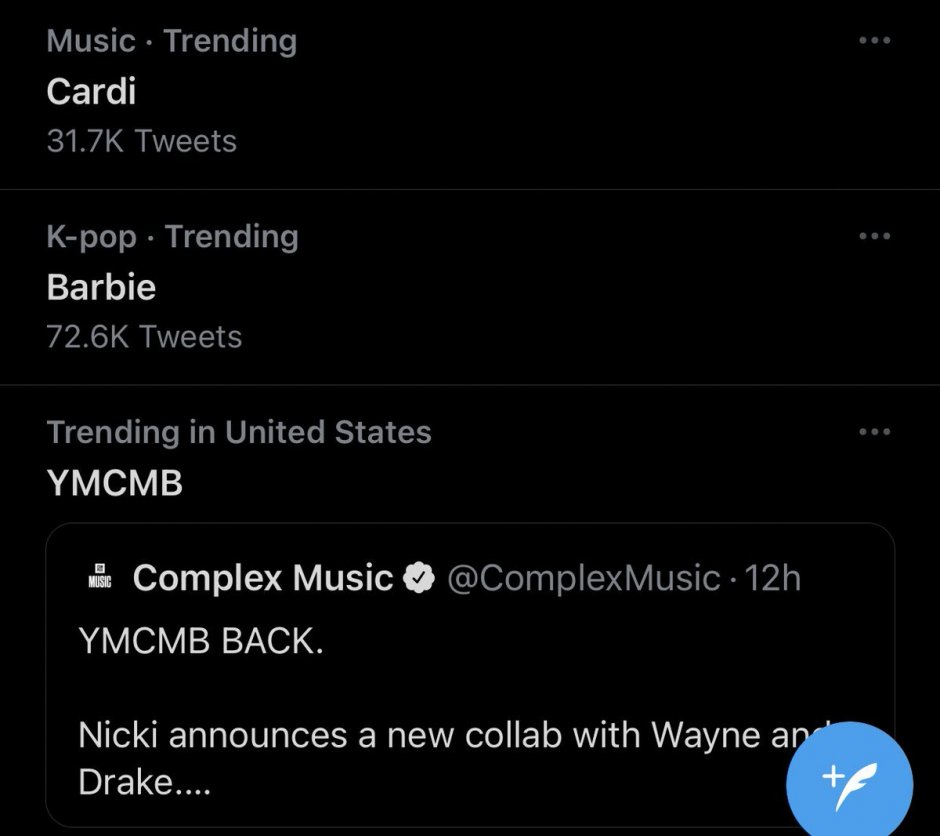This screenshot has height=836, width=940.
Task: Open the Cardi trending topic
Action: tap(91, 91)
